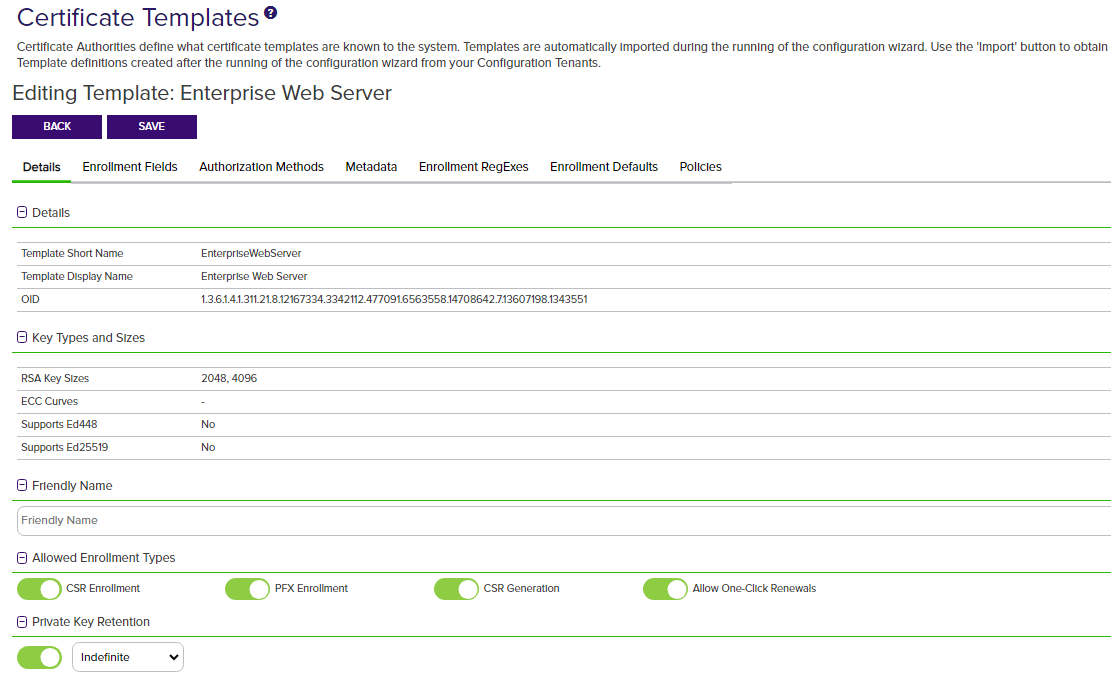Switch to Enrollment Fields tab
Screen dimensions: 1111x676
[x=130, y=167]
